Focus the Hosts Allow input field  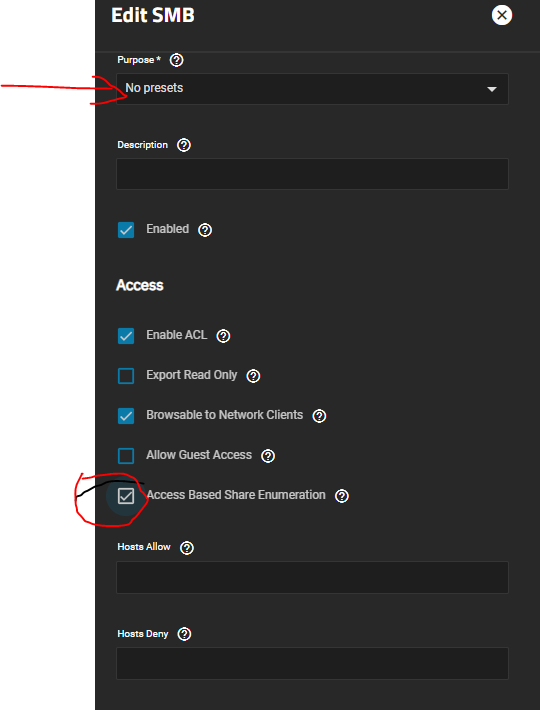coord(312,577)
